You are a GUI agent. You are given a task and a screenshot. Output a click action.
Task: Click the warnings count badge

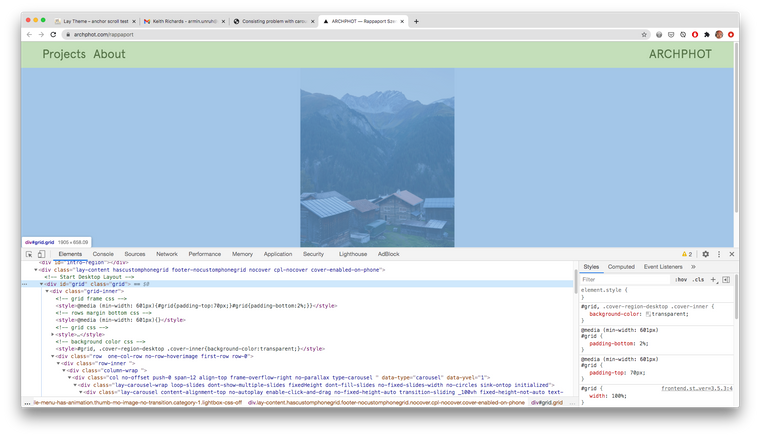687,254
